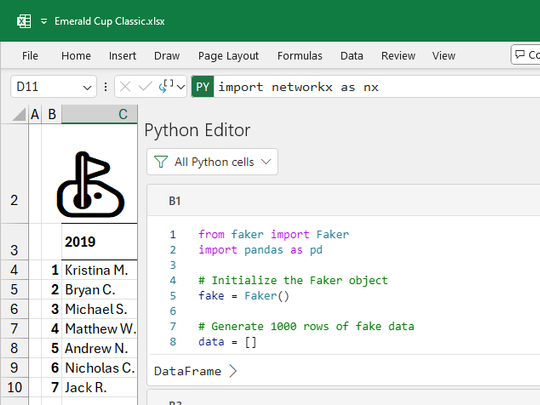
Task: Cancel the formula entry with X icon
Action: 125,87
